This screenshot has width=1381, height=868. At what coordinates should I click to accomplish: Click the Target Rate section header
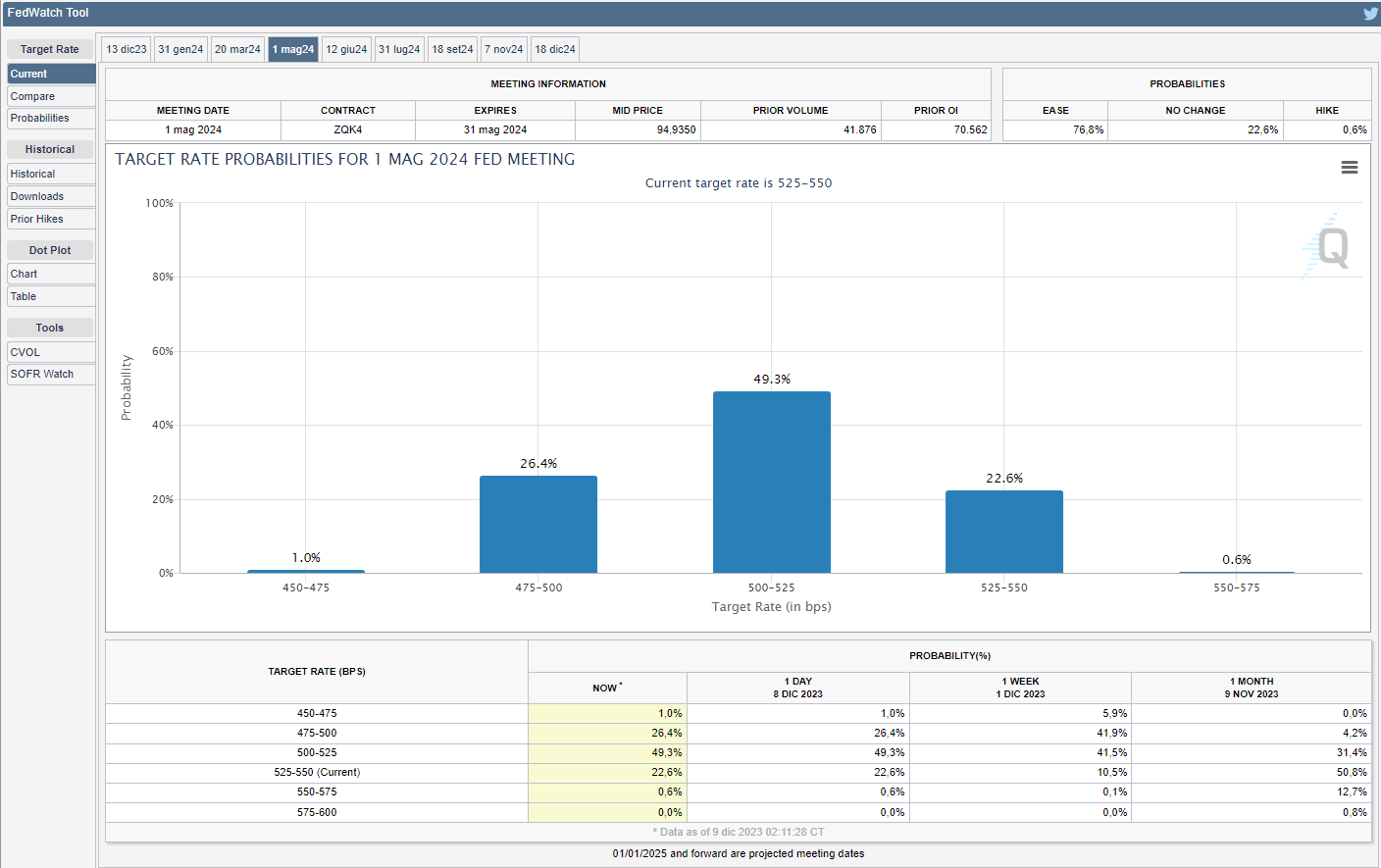(x=50, y=49)
